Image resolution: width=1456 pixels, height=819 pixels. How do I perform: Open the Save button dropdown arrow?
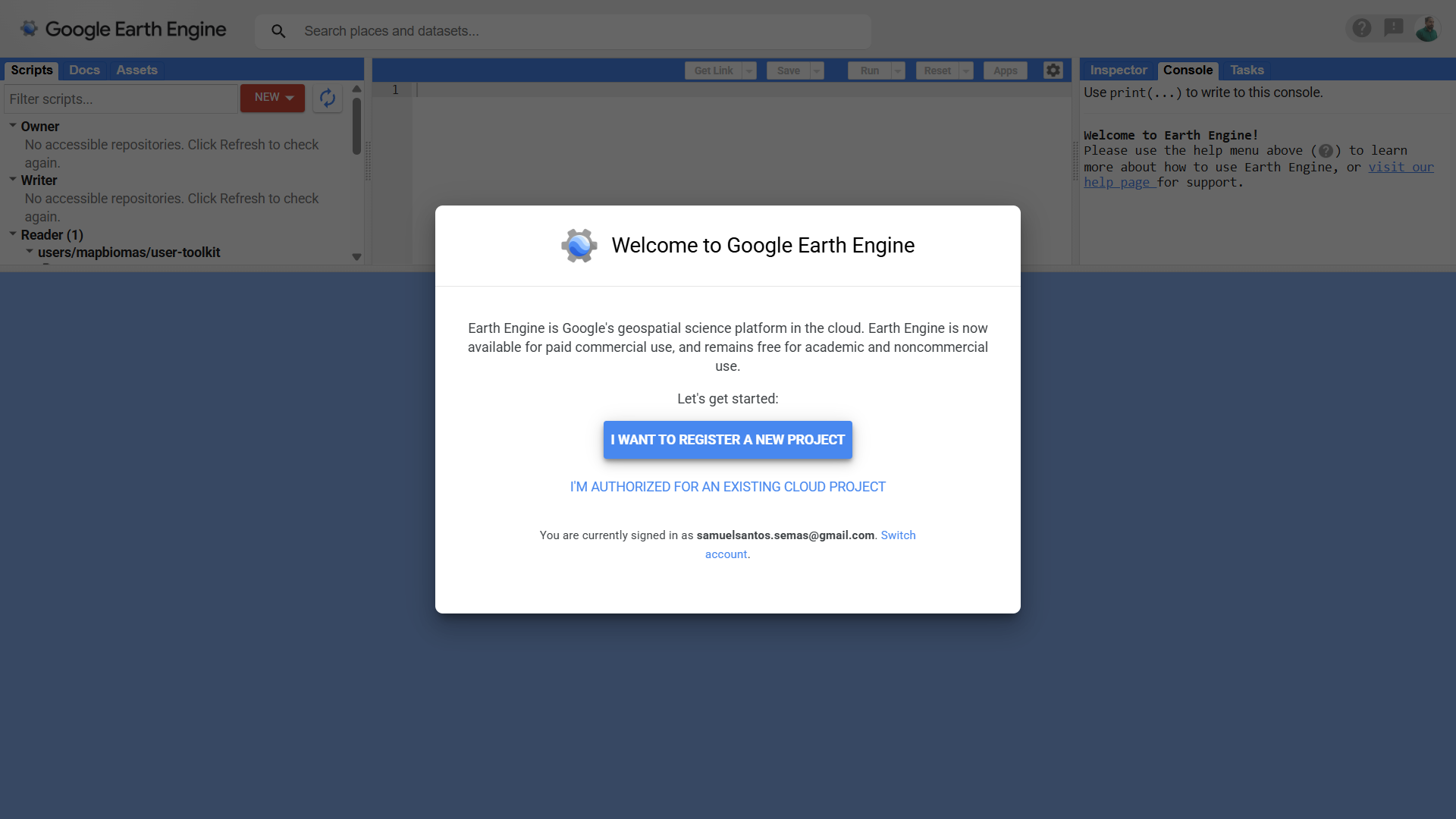click(816, 70)
